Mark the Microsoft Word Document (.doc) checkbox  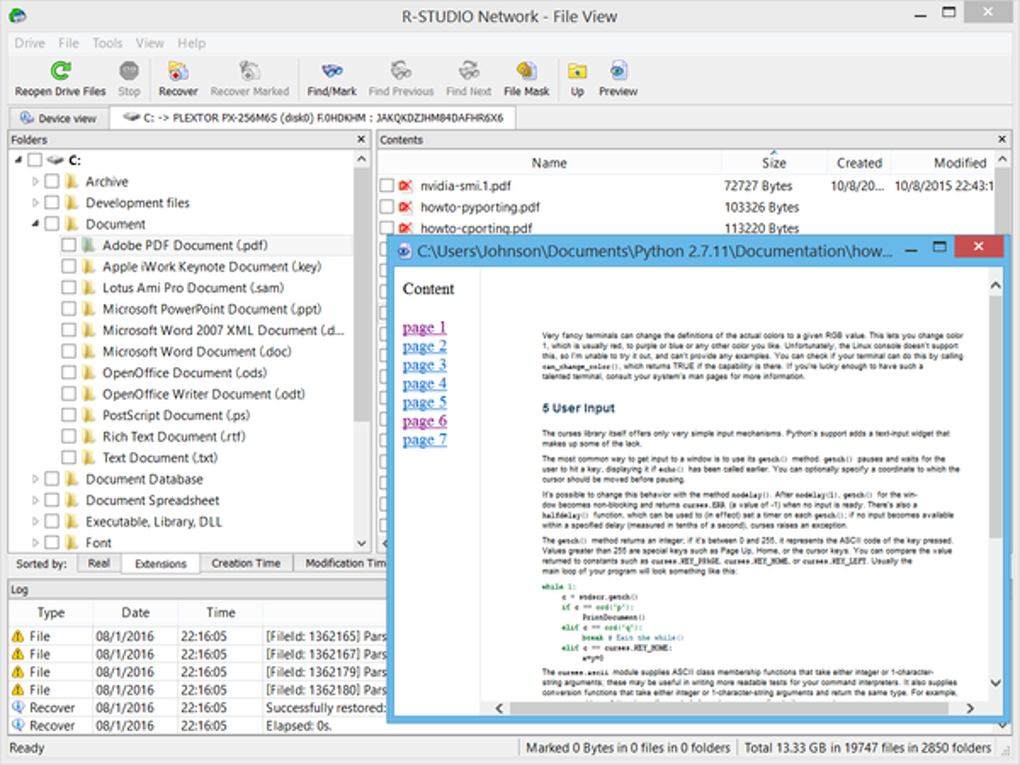point(69,351)
